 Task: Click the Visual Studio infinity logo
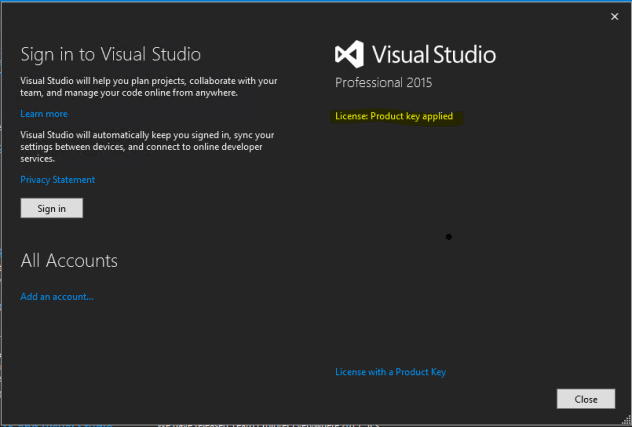351,54
